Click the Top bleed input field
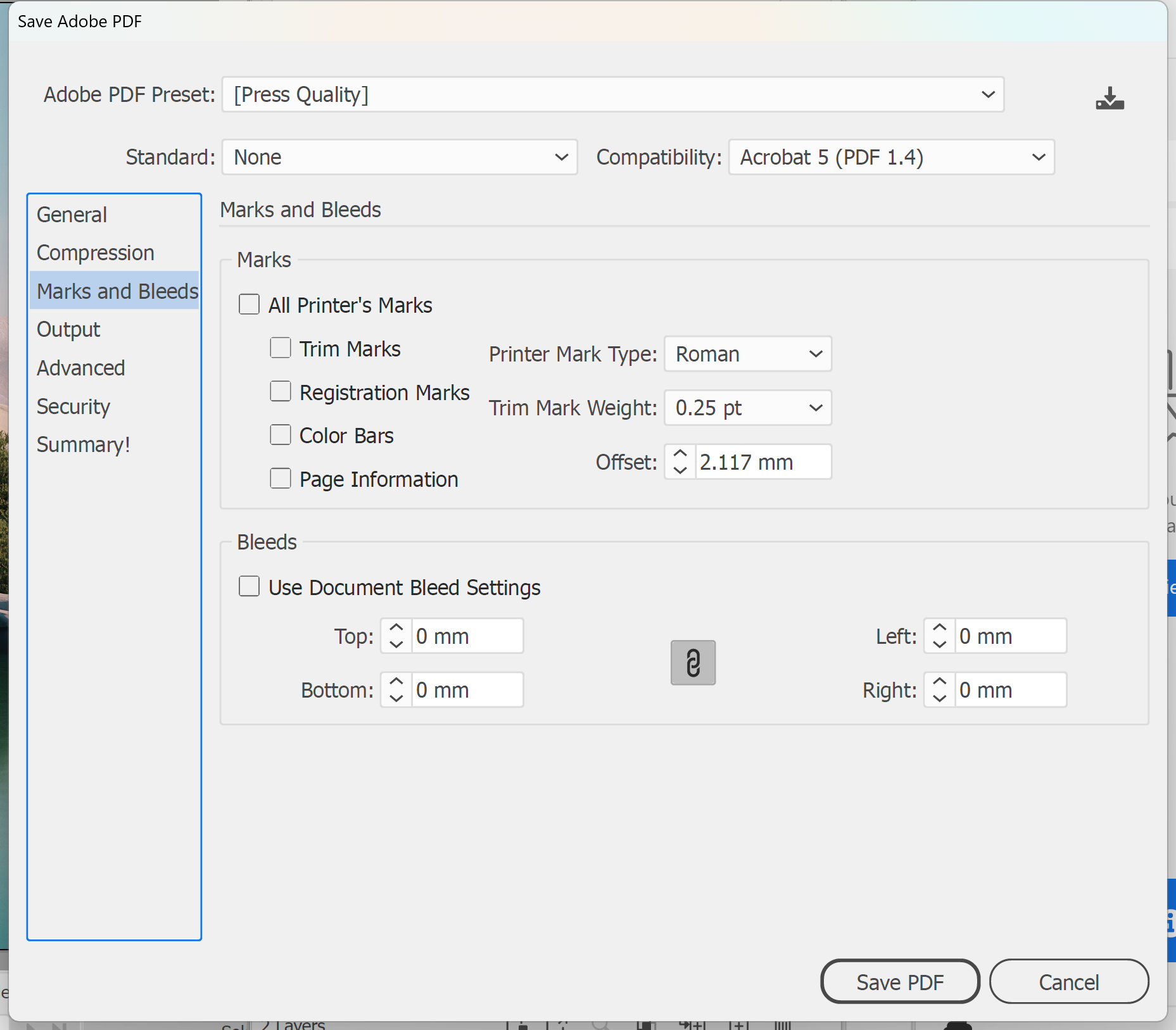 point(467,636)
